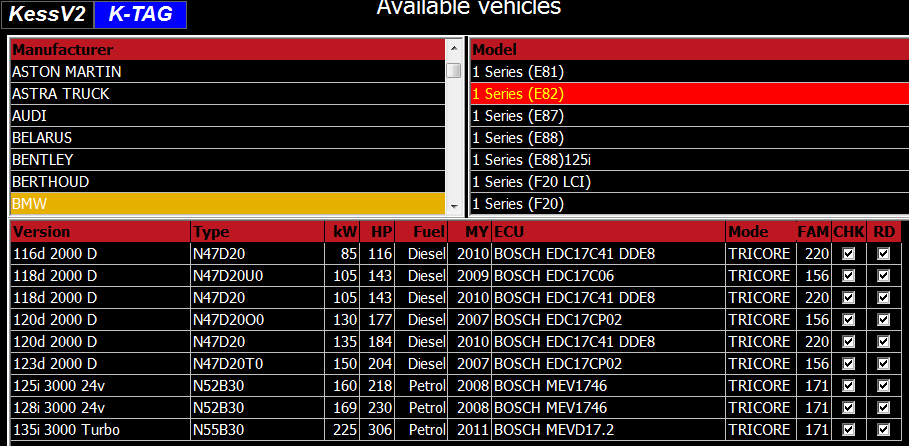Select version 128i 3000 24v
The height and width of the screenshot is (446, 909).
100,408
